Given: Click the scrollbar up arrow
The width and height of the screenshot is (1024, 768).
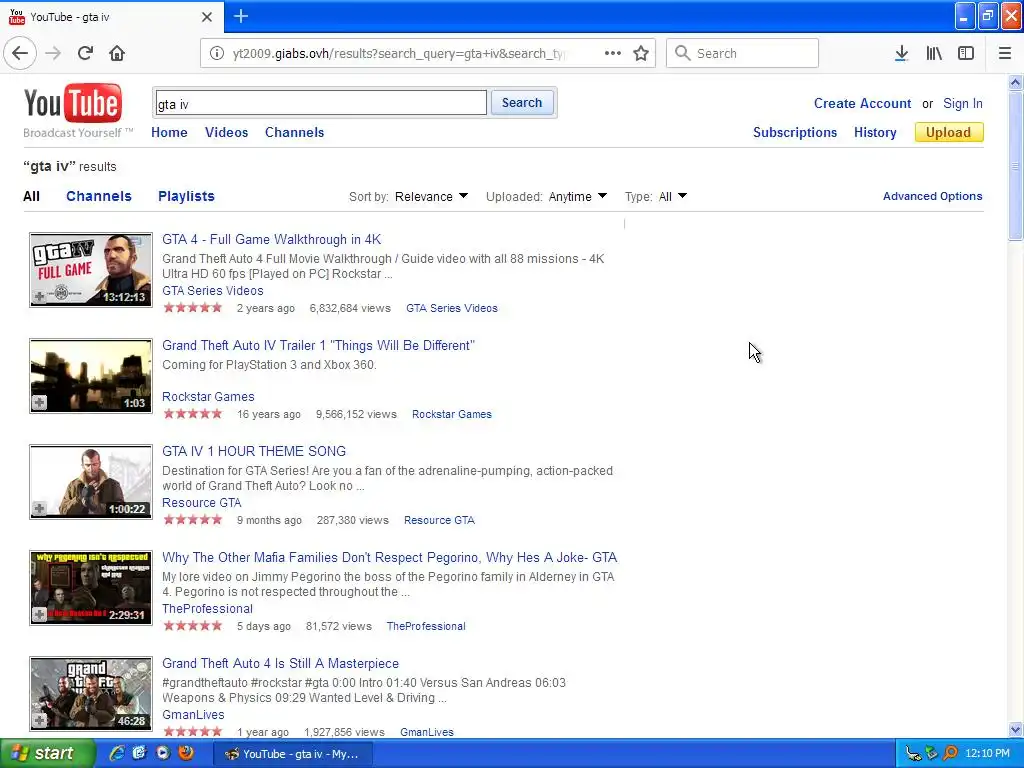Looking at the screenshot, I should click(x=1016, y=82).
